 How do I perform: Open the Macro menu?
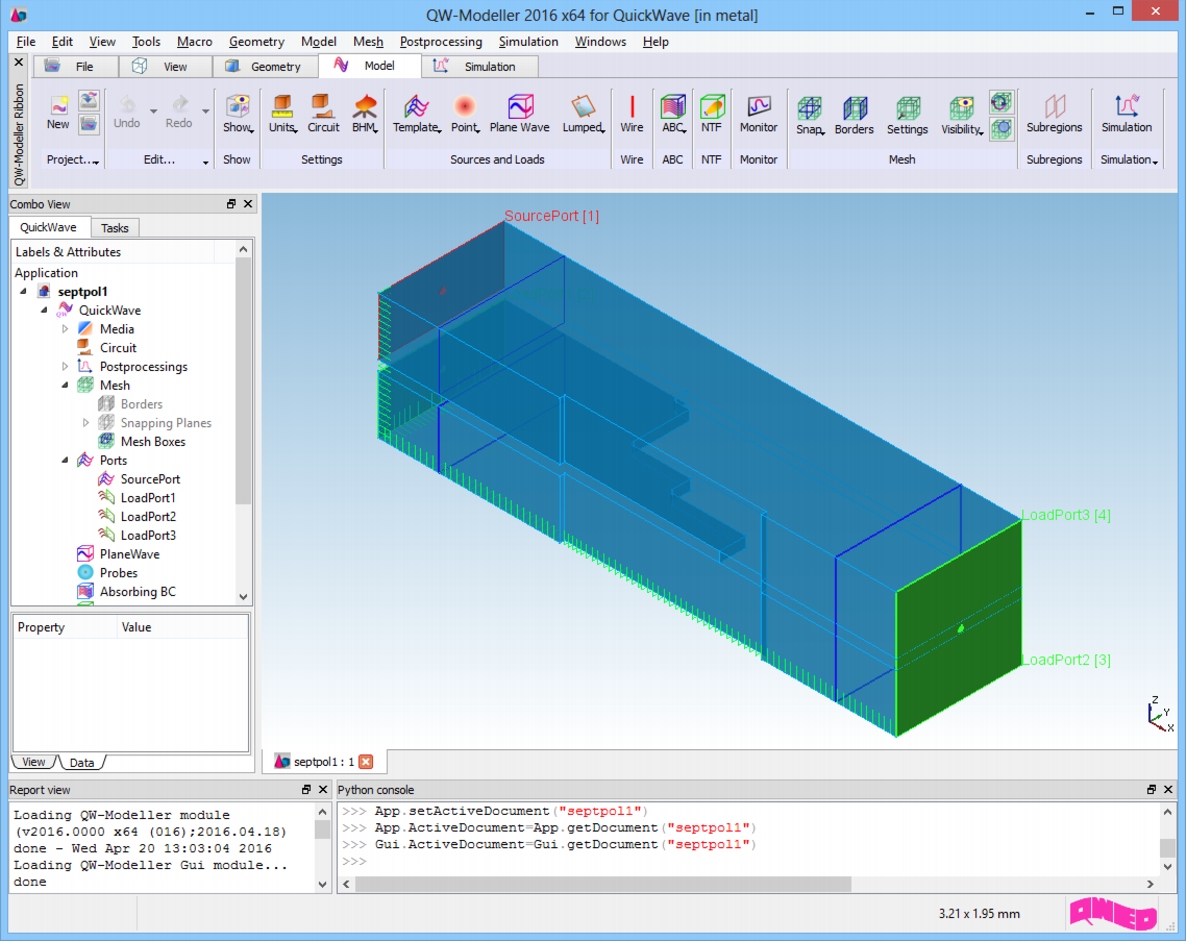click(195, 42)
